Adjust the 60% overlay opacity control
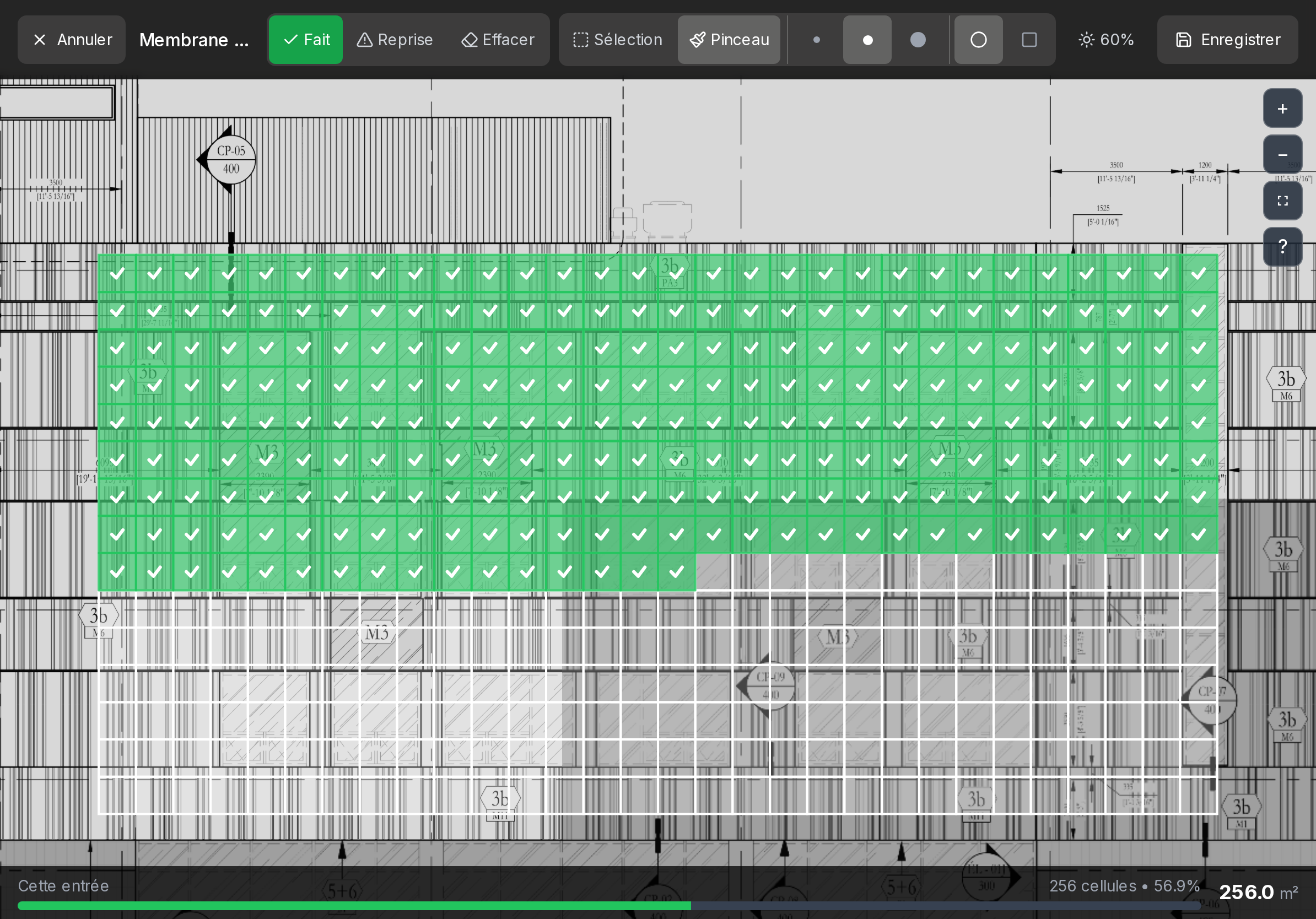 (x=1106, y=40)
